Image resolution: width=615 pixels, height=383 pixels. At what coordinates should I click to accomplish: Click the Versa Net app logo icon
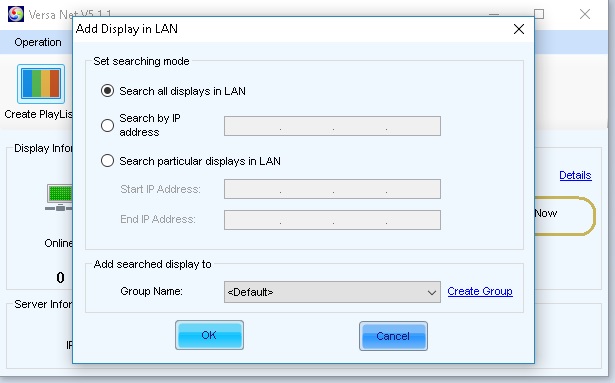click(x=16, y=14)
